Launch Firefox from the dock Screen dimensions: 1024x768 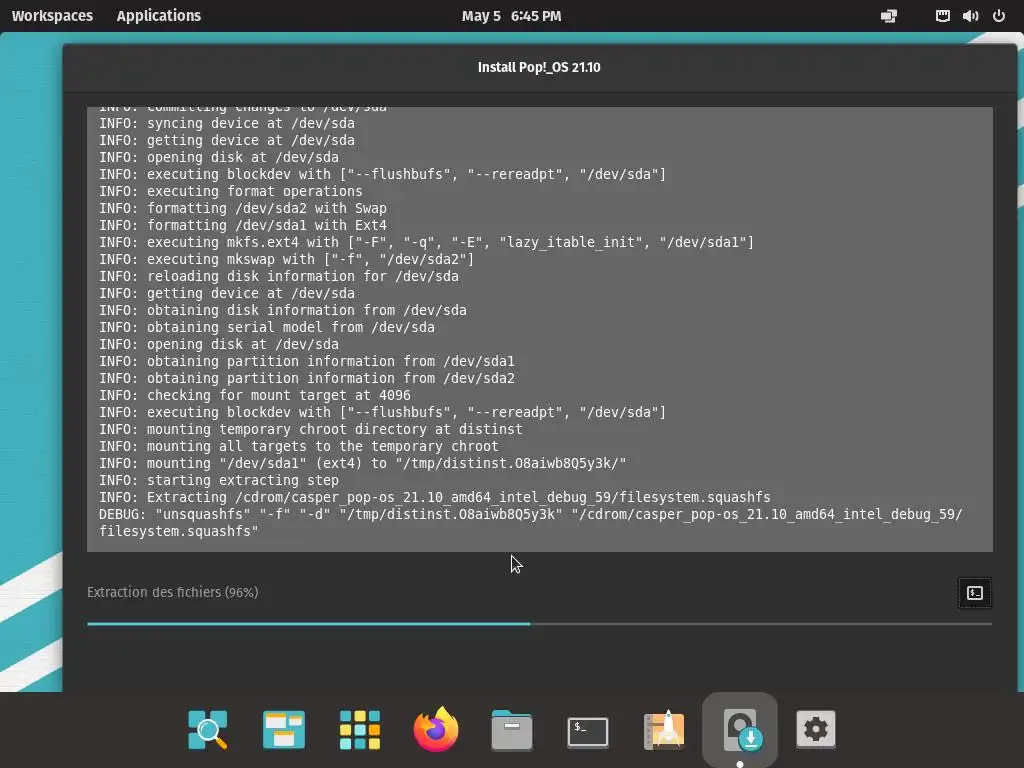pos(436,729)
